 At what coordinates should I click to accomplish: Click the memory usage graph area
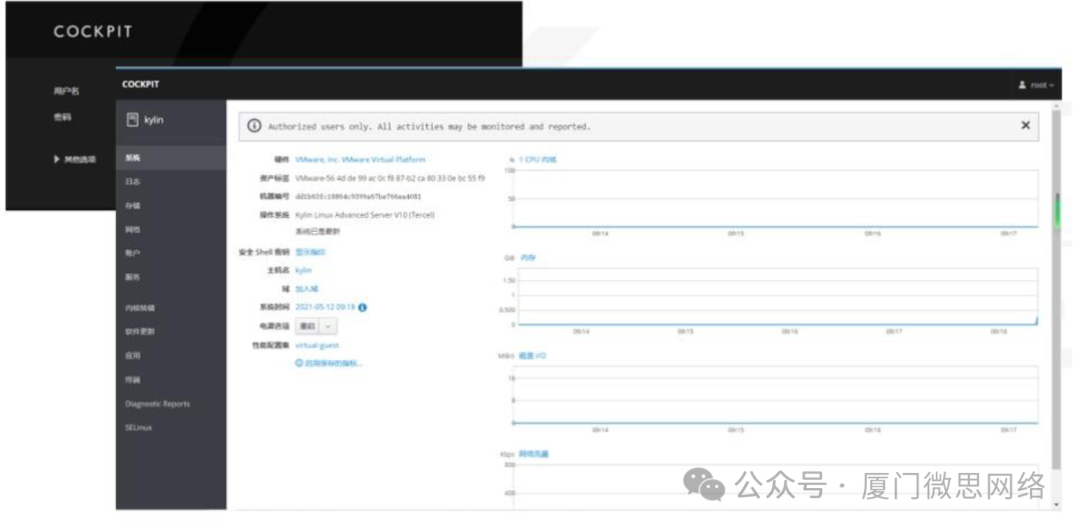pos(778,297)
